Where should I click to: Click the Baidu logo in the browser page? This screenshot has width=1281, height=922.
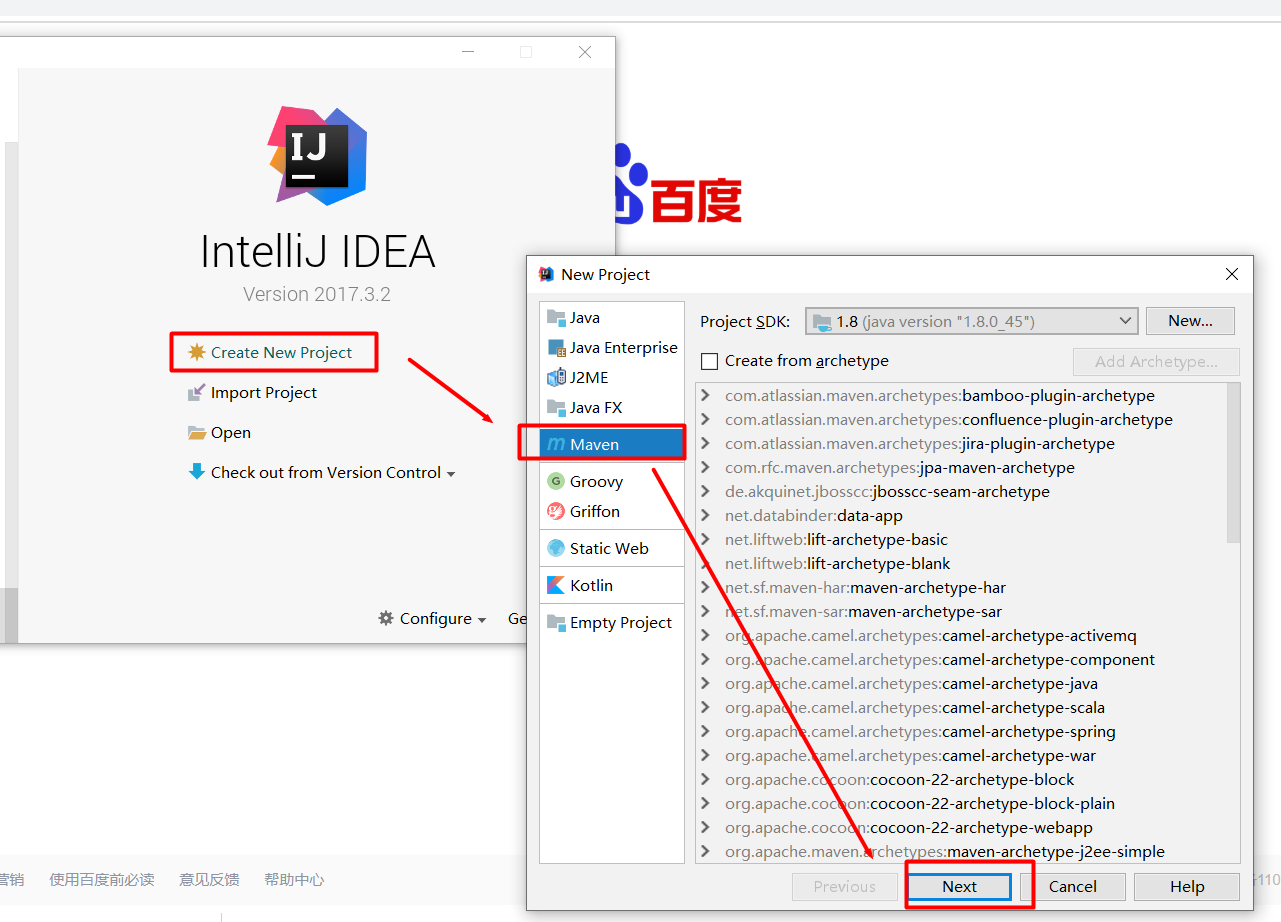[x=677, y=186]
